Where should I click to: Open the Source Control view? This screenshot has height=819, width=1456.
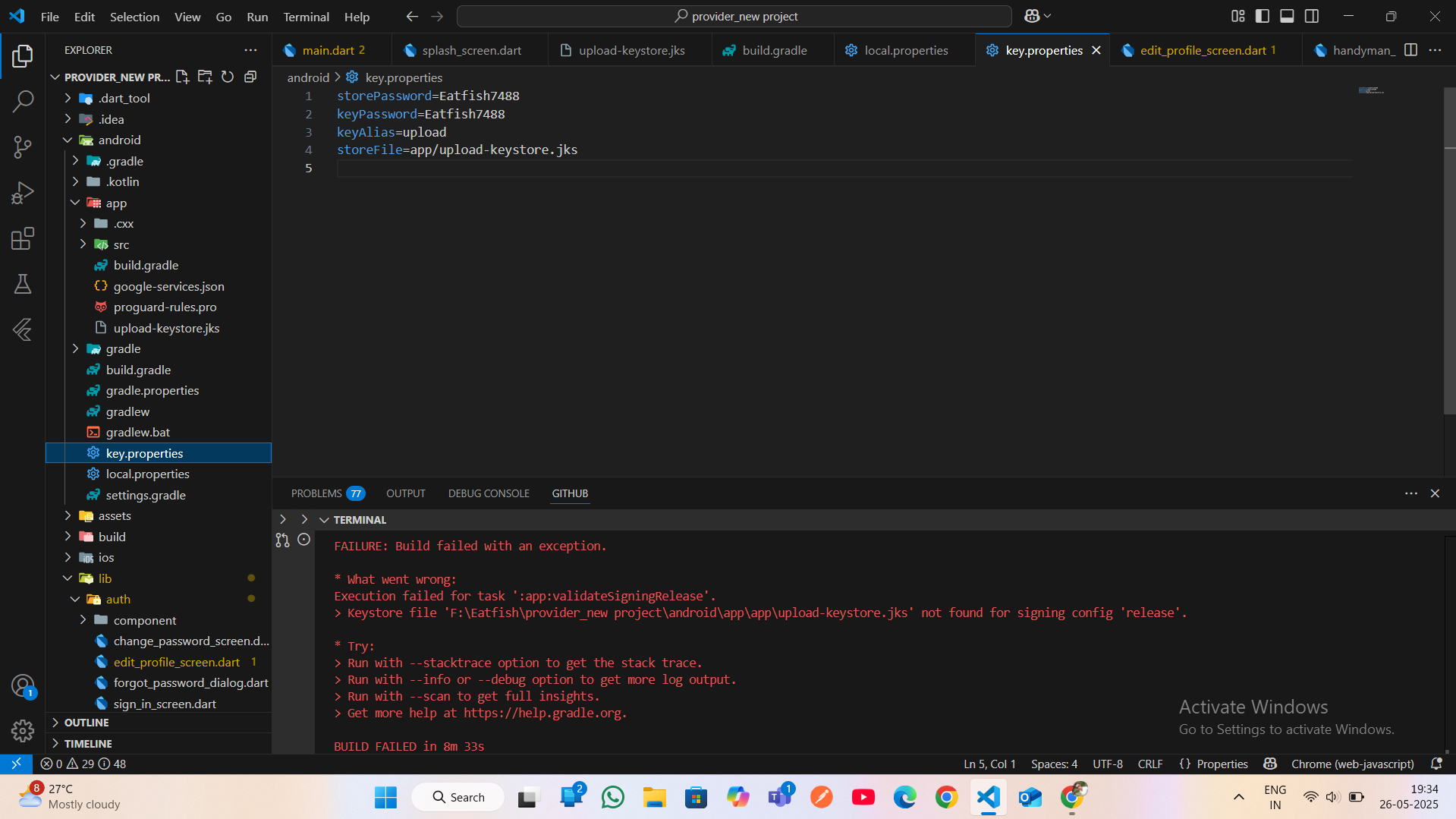23,147
